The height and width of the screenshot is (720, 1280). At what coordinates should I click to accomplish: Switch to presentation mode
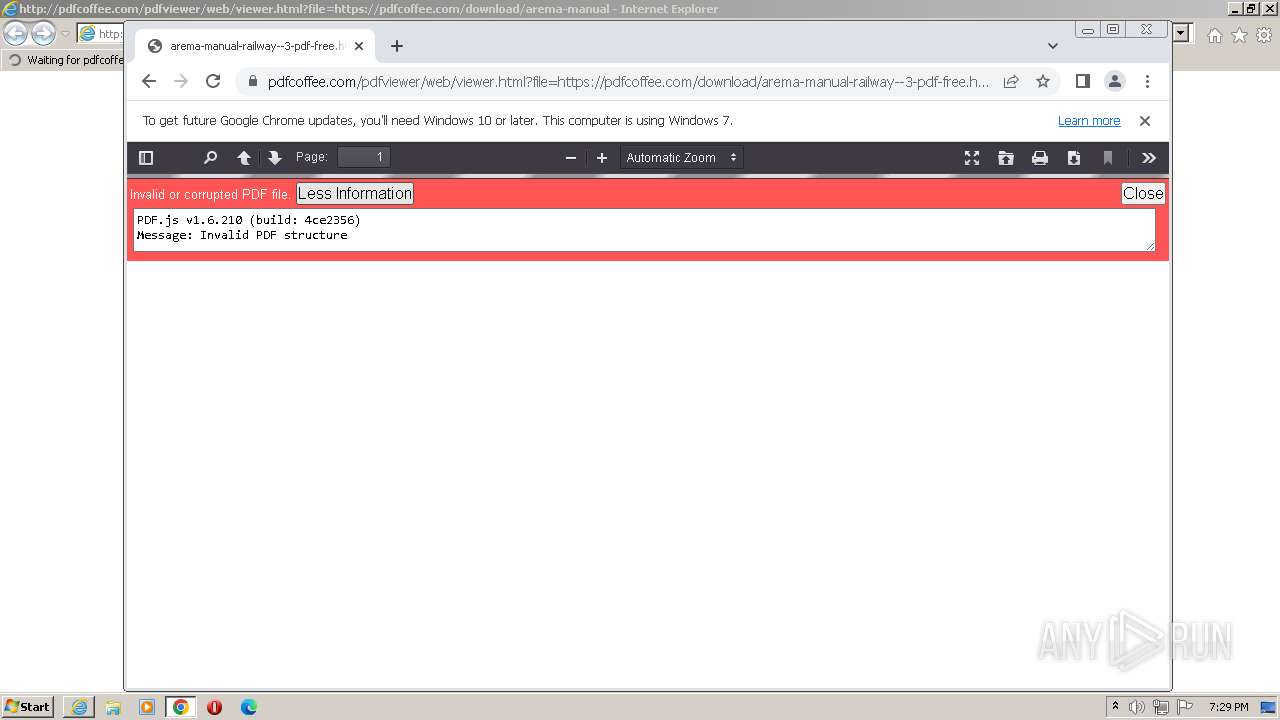pos(972,158)
